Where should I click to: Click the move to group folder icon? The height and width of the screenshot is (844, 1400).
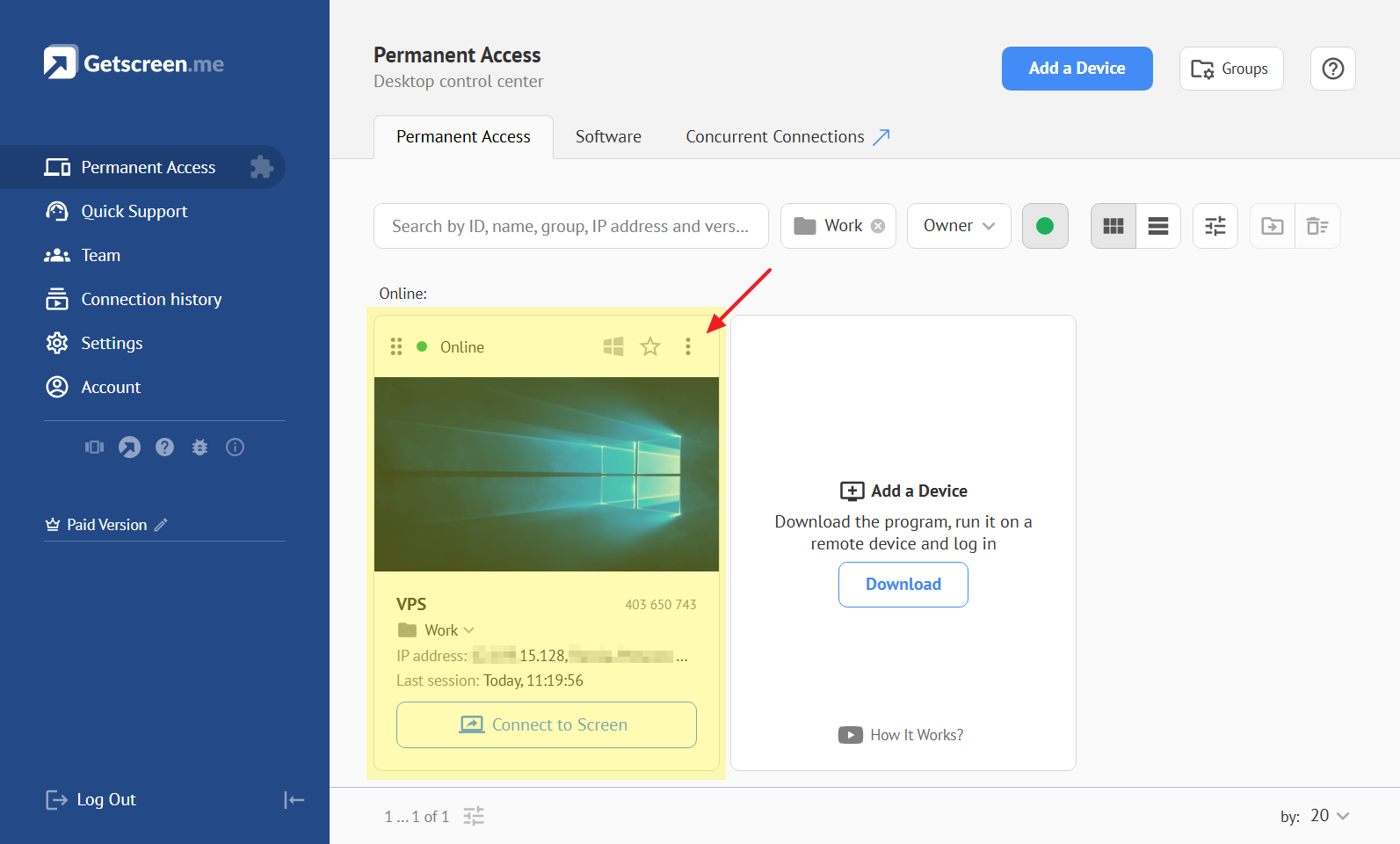pyautogui.click(x=1272, y=226)
